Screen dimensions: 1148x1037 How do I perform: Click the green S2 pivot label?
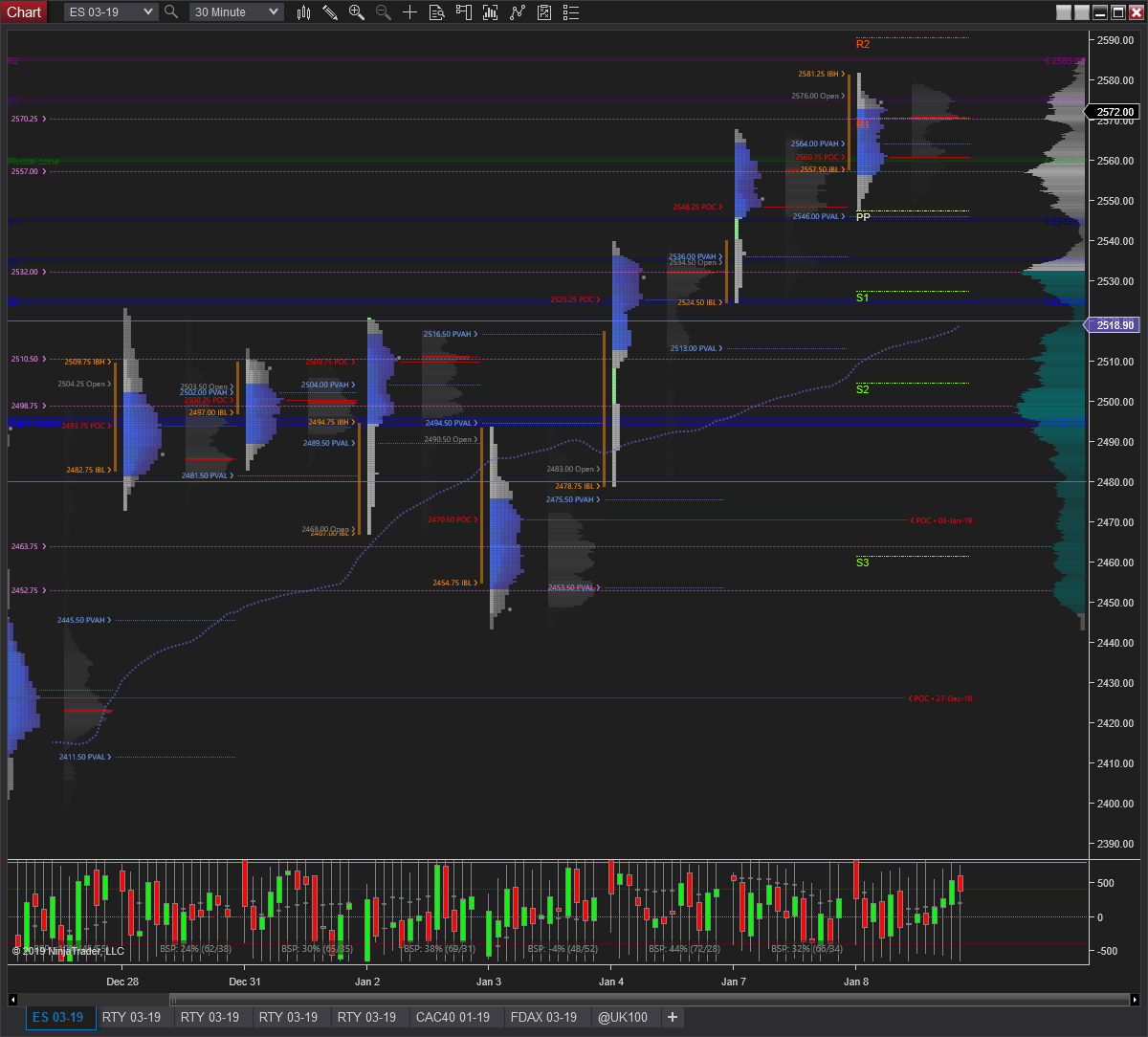tap(863, 389)
